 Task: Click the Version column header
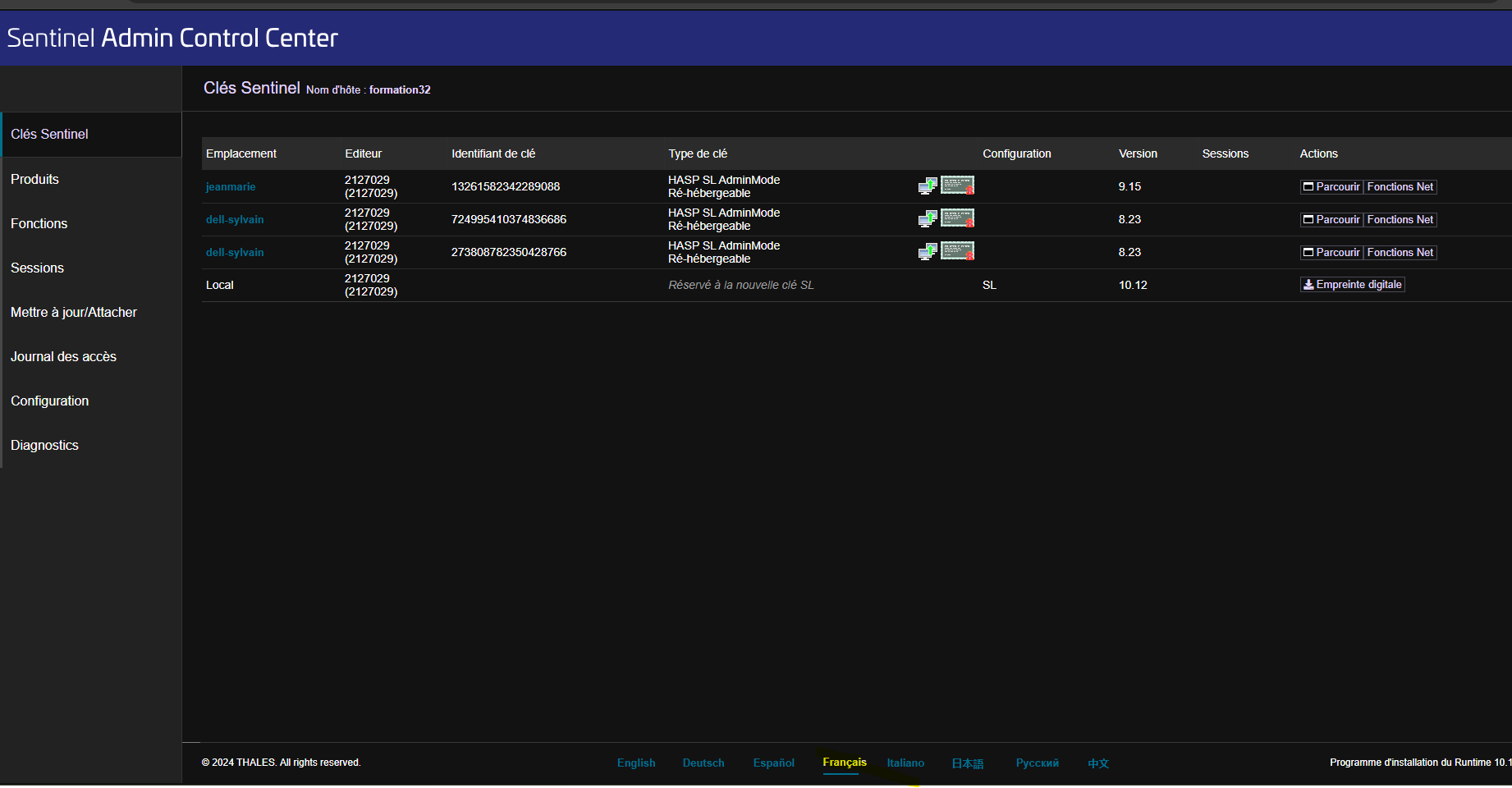click(1138, 153)
